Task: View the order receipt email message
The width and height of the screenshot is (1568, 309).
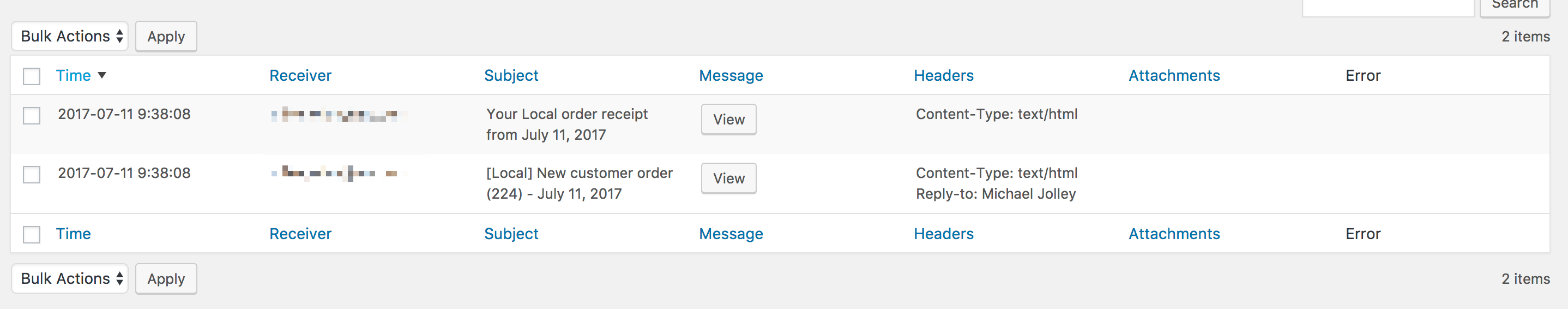Action: [x=728, y=120]
